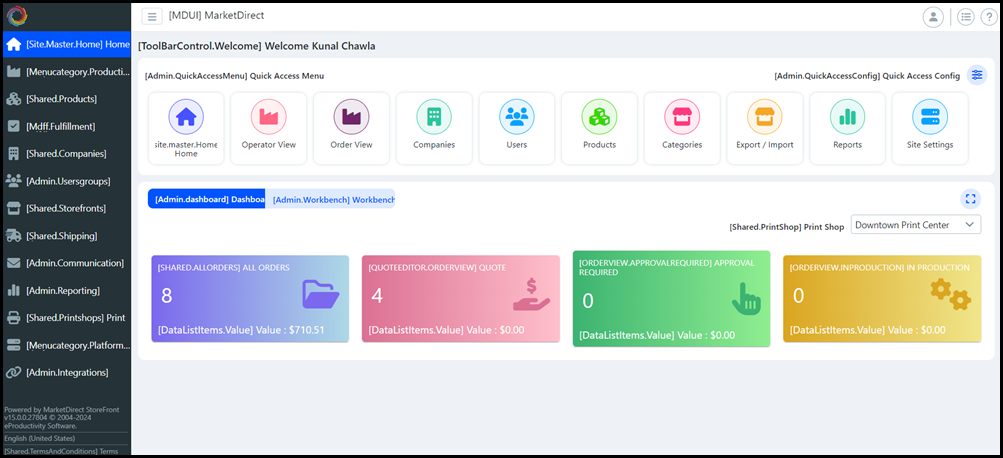Image resolution: width=1003 pixels, height=458 pixels.
Task: Click the Terms and Conditions link
Action: [61, 451]
